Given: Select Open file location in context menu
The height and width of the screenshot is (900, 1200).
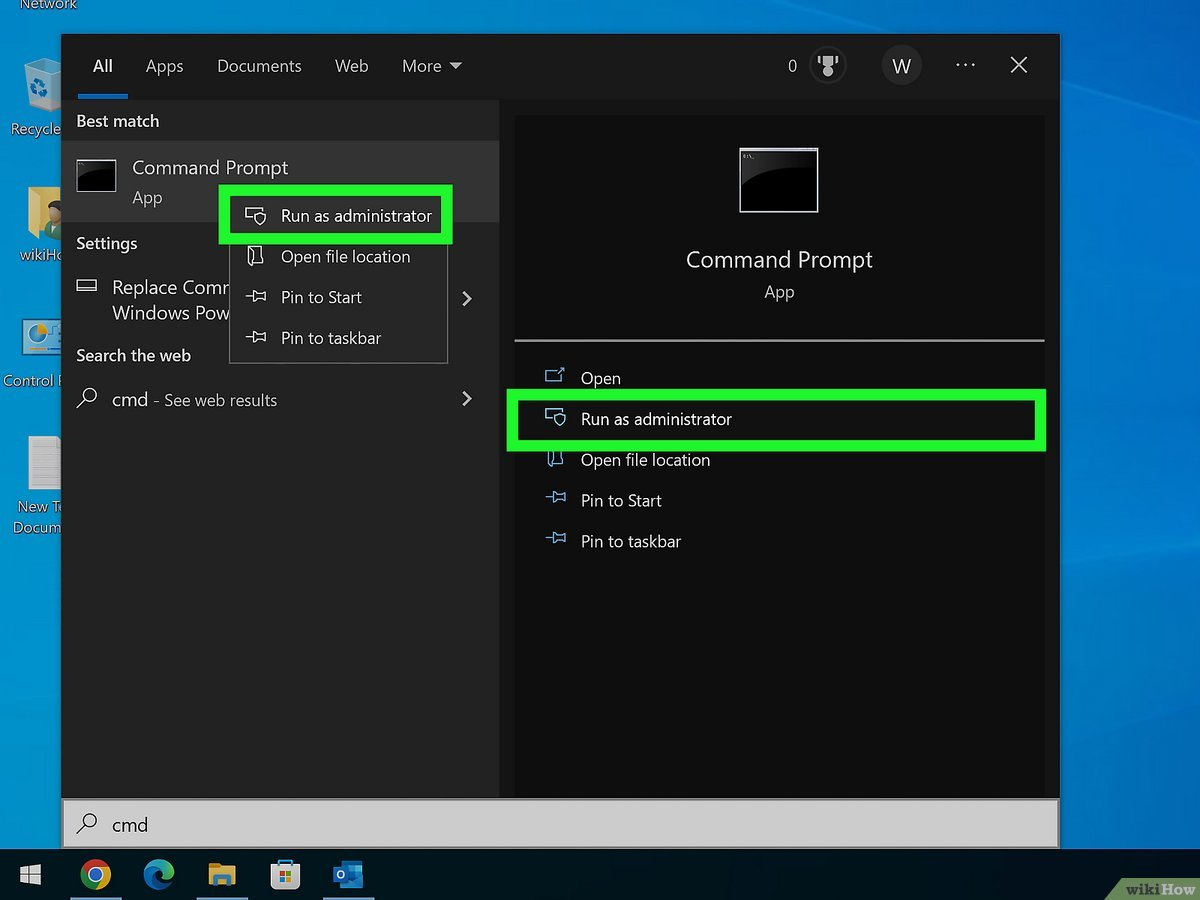Looking at the screenshot, I should [345, 257].
